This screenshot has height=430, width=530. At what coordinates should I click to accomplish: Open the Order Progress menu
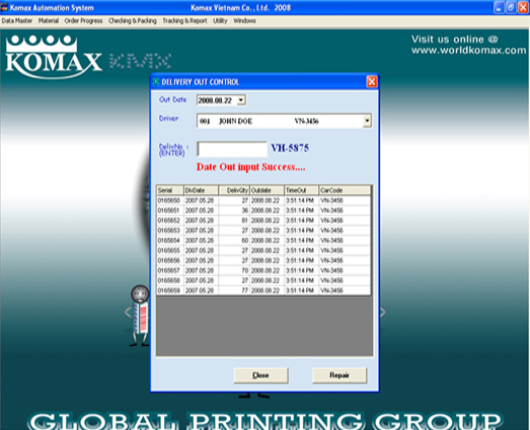(x=83, y=21)
